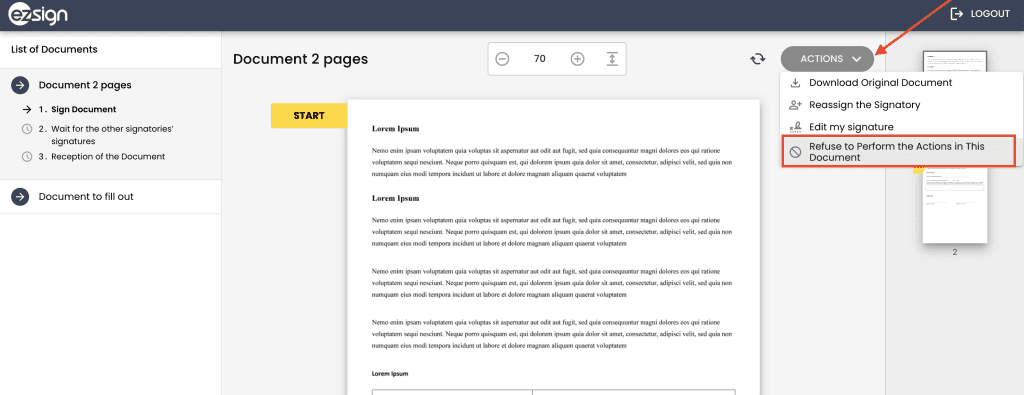Select Document to fill out
This screenshot has width=1024, height=395.
(86, 197)
